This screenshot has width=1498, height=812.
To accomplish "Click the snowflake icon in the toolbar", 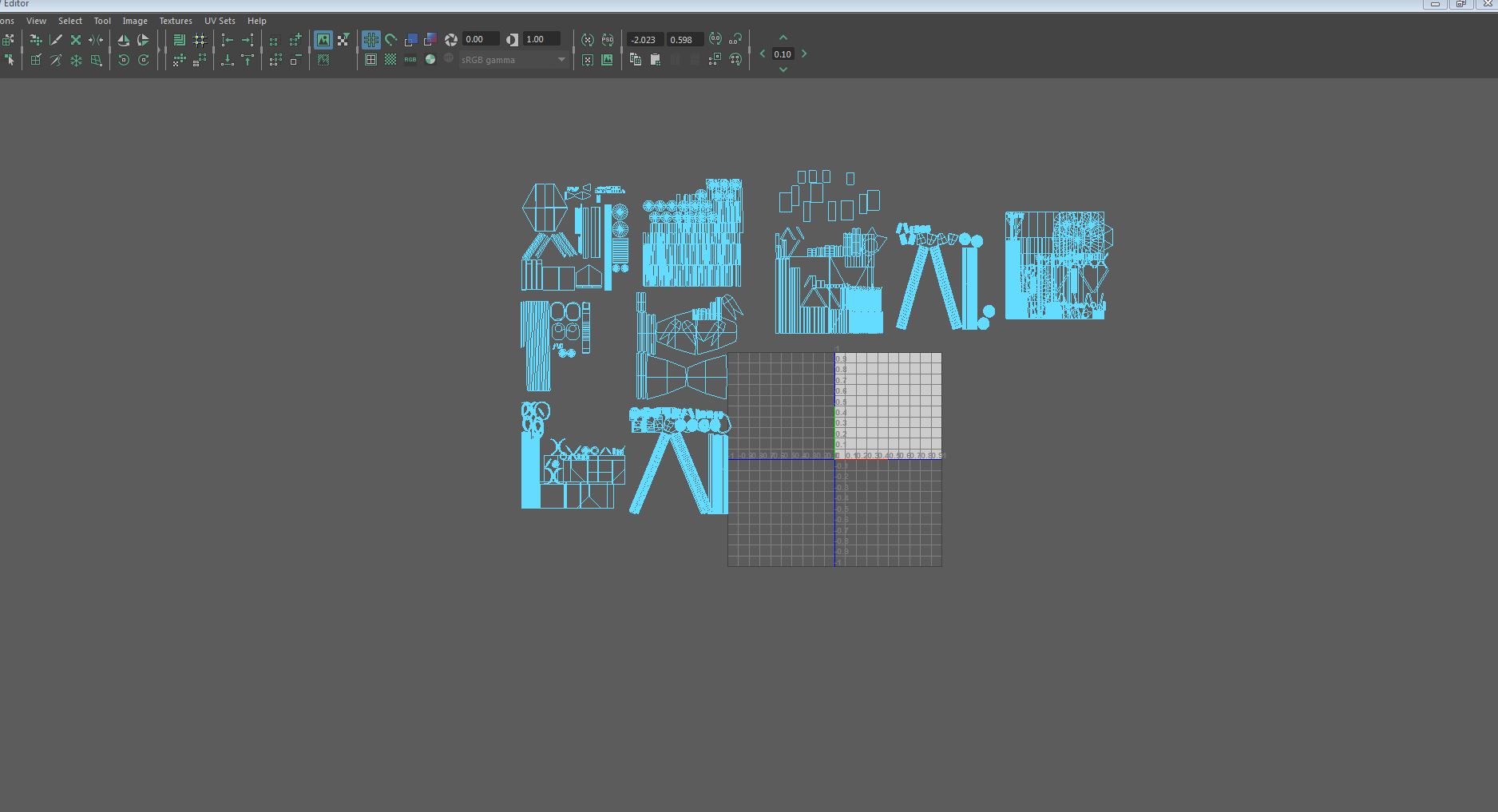I will coord(76,61).
